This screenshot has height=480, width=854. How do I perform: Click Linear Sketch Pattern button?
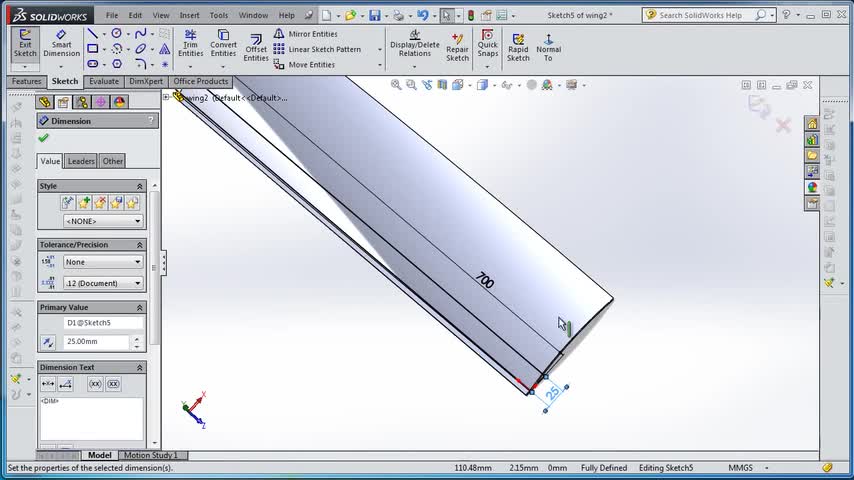318,49
